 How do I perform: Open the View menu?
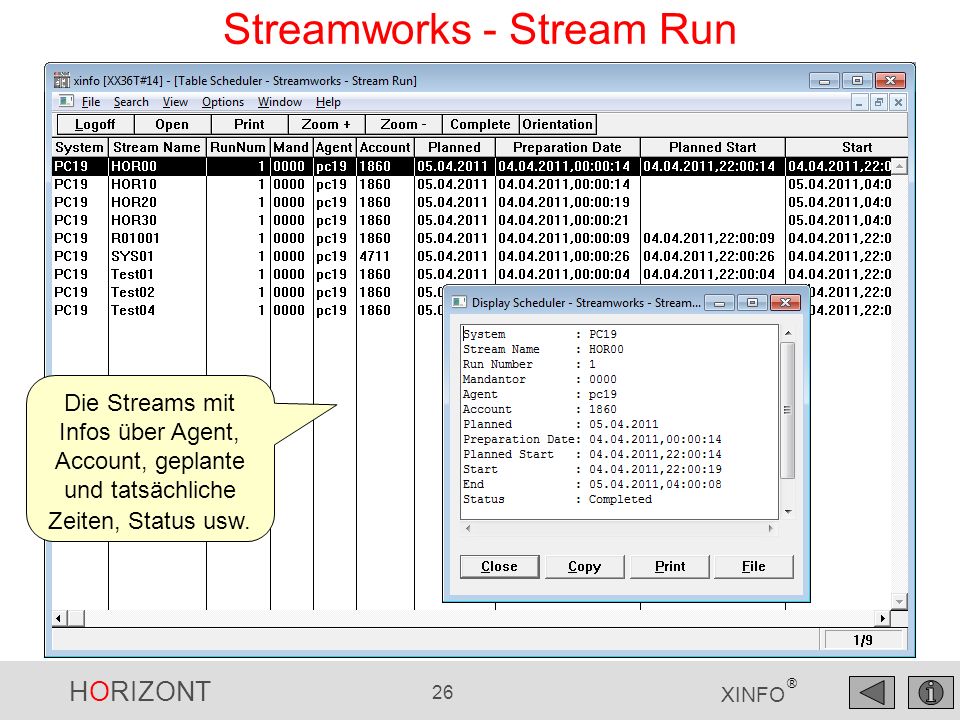175,102
